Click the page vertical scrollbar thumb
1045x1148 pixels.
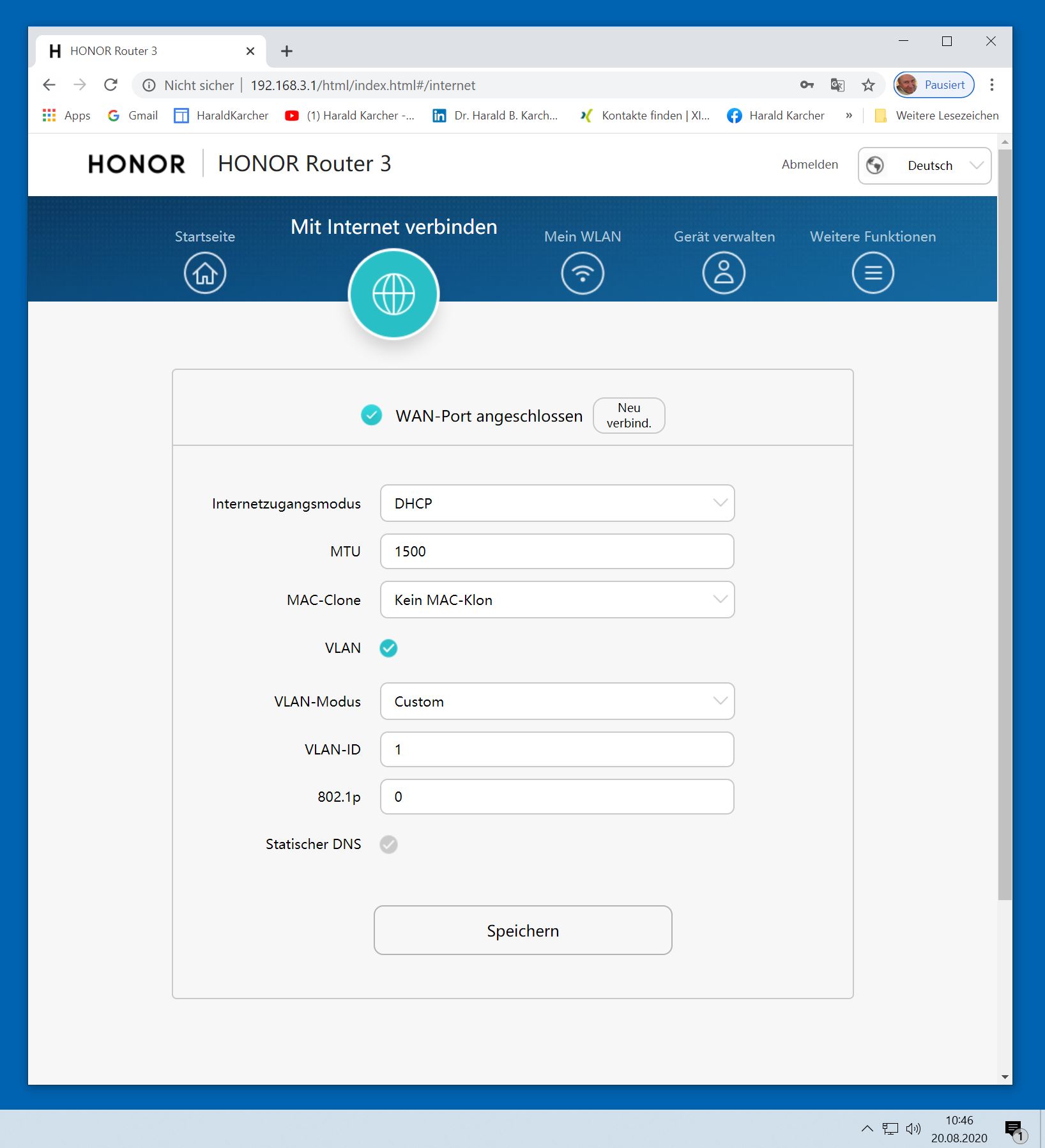point(1005,524)
